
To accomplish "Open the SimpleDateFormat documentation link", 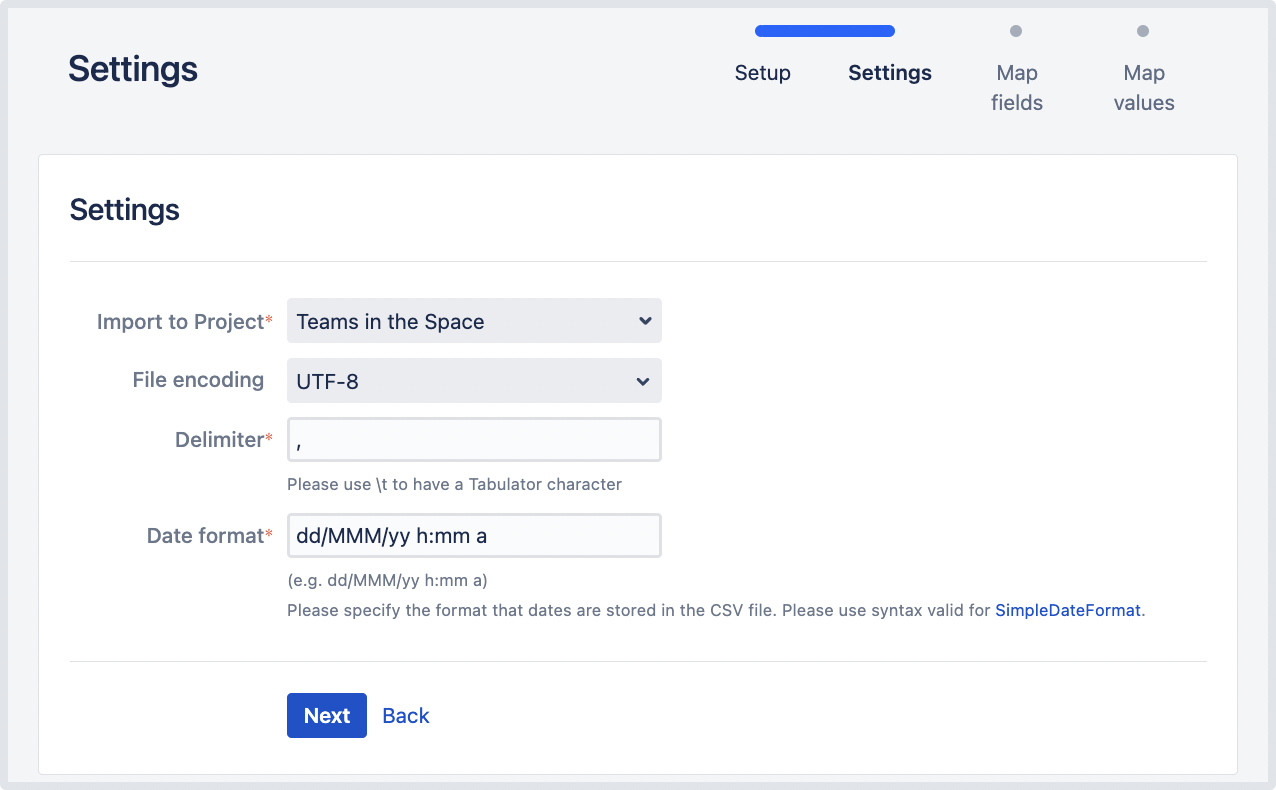I will (1067, 610).
